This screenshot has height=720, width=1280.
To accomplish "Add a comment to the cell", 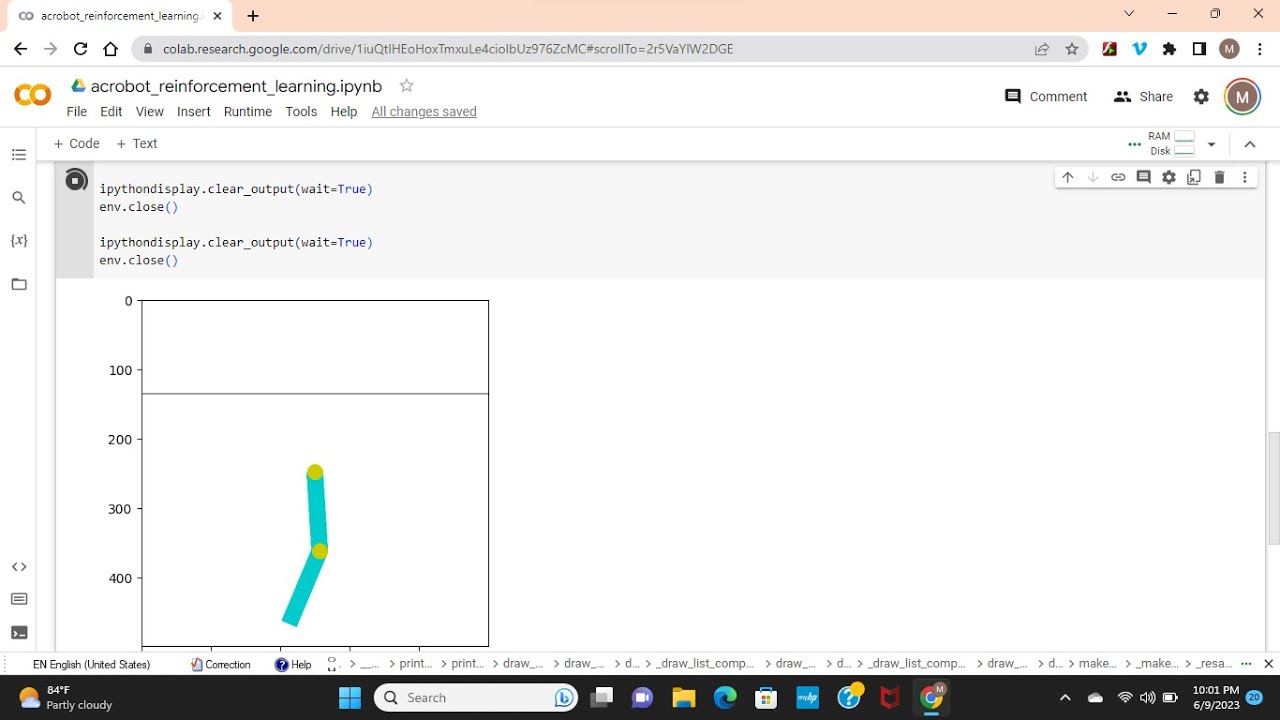I will [1144, 177].
